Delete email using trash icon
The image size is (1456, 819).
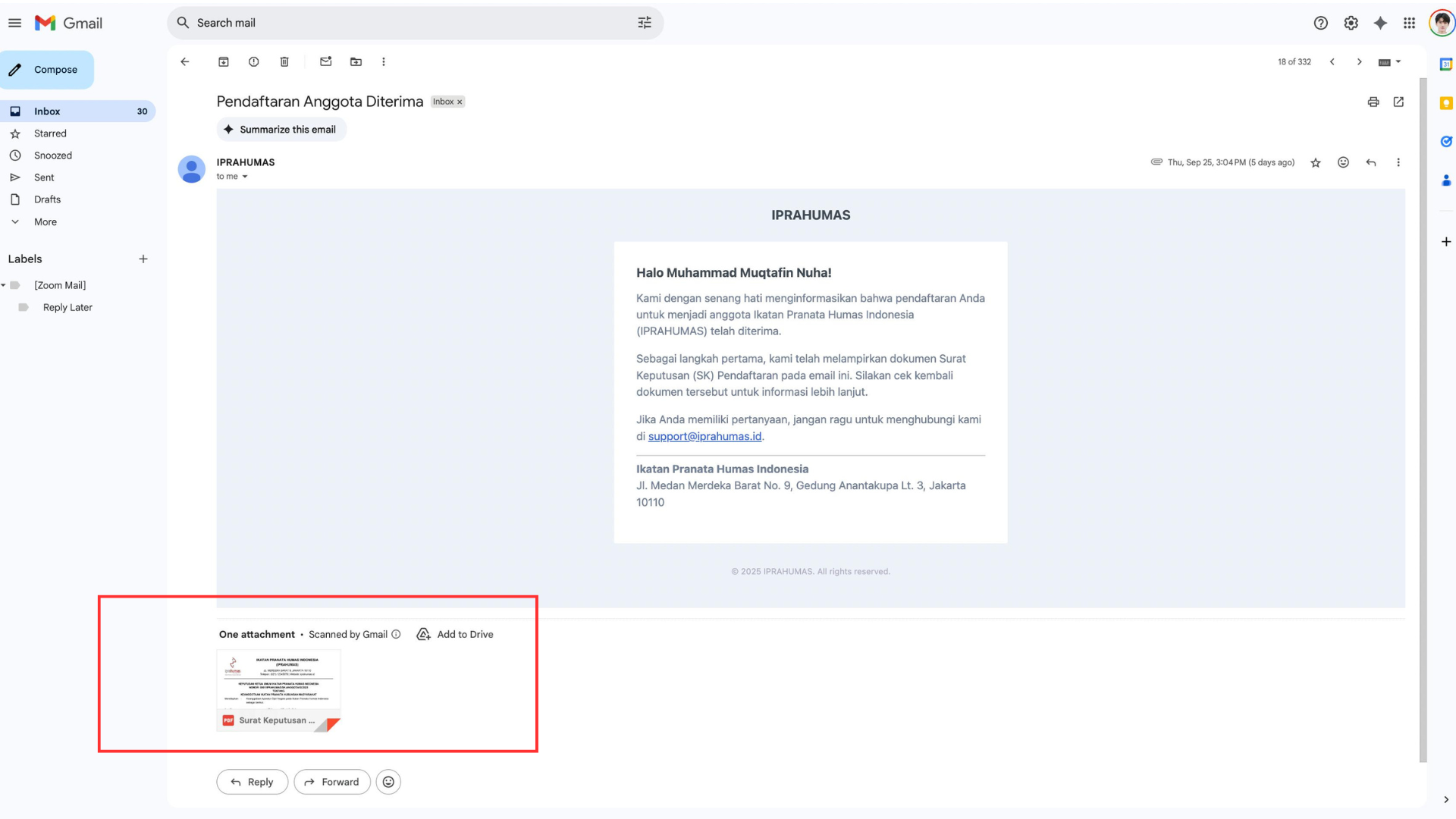tap(284, 62)
